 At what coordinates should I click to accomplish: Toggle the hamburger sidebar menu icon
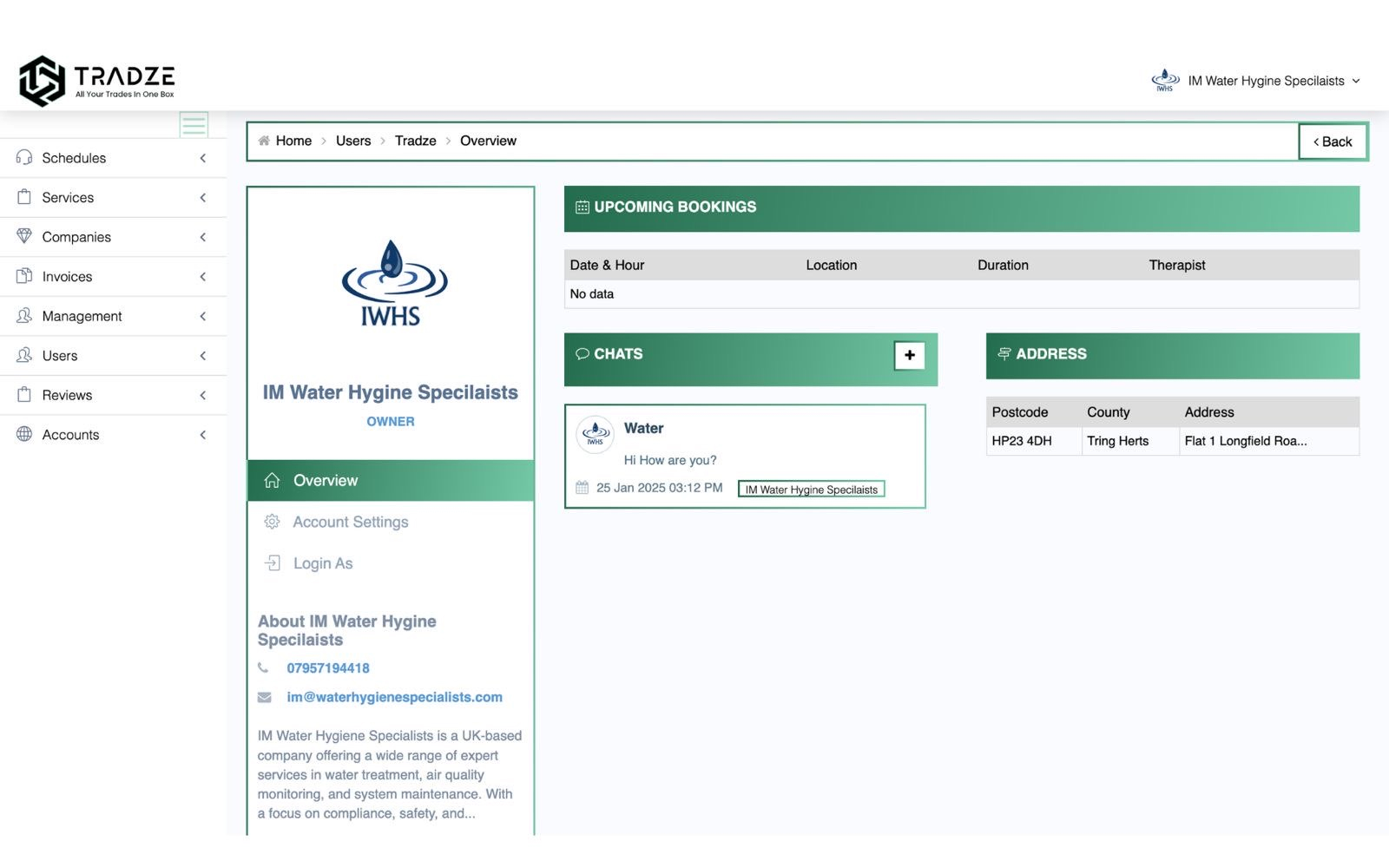pyautogui.click(x=194, y=125)
